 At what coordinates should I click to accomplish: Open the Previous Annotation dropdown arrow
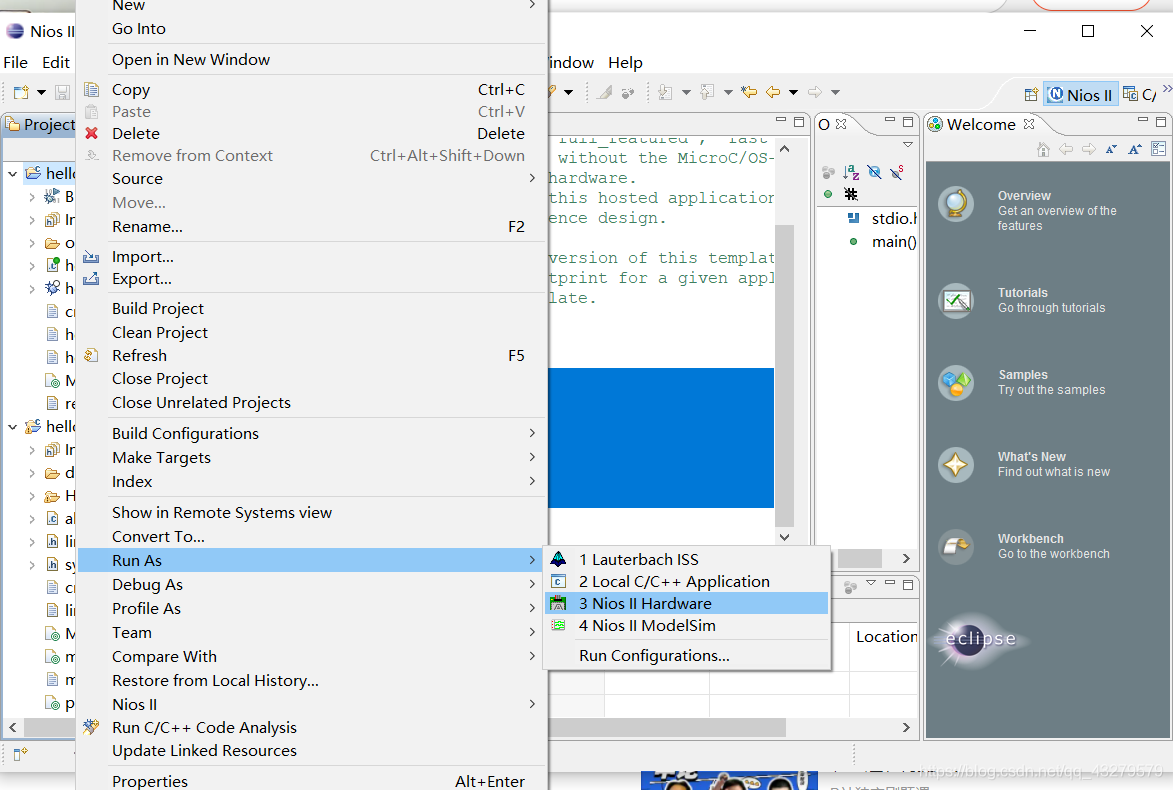[x=728, y=92]
